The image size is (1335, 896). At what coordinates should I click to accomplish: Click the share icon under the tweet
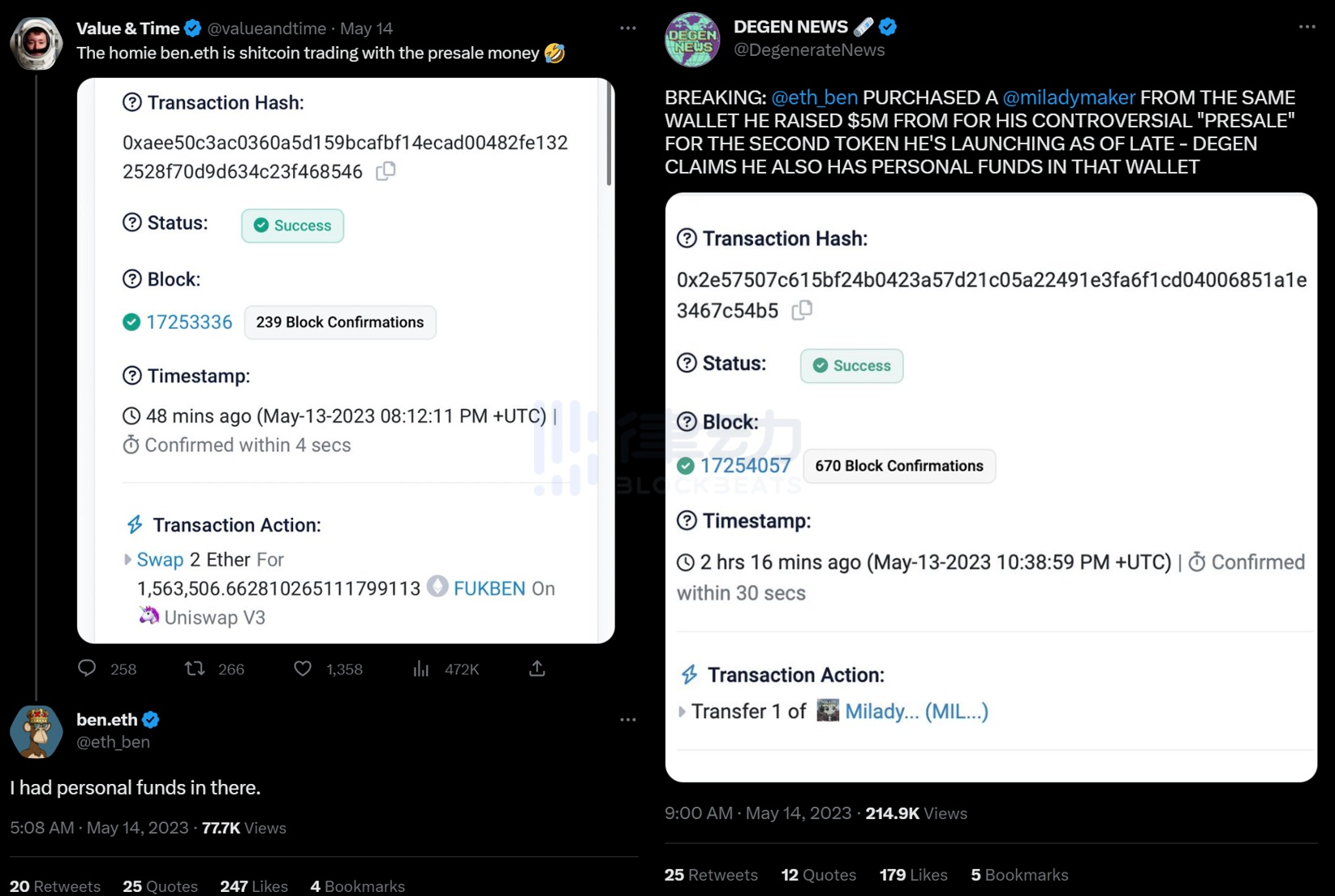coord(537,669)
